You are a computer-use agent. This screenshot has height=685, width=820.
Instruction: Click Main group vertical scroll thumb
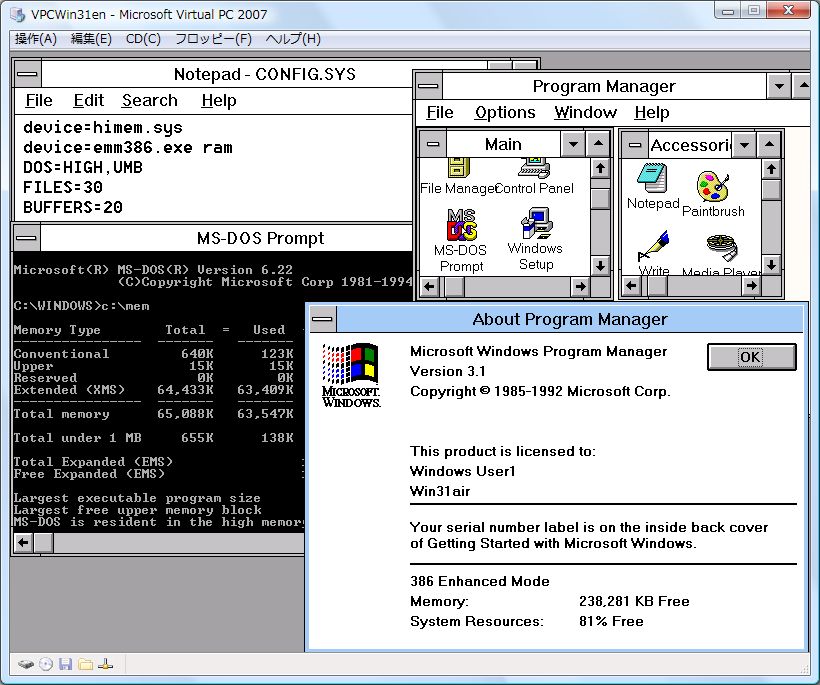600,198
